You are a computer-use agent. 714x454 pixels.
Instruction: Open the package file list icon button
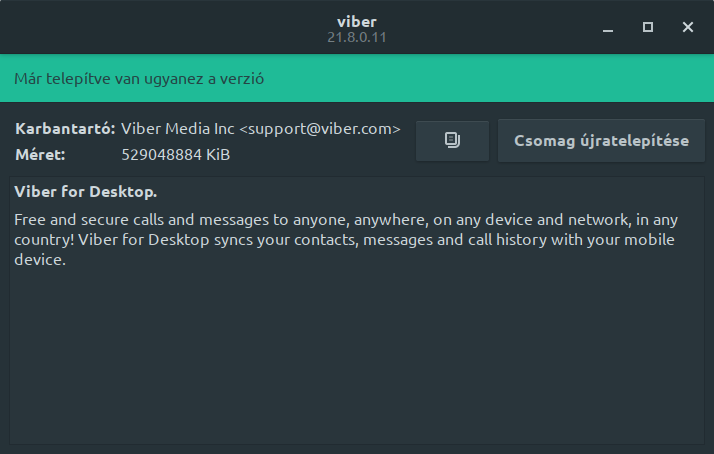(x=452, y=141)
